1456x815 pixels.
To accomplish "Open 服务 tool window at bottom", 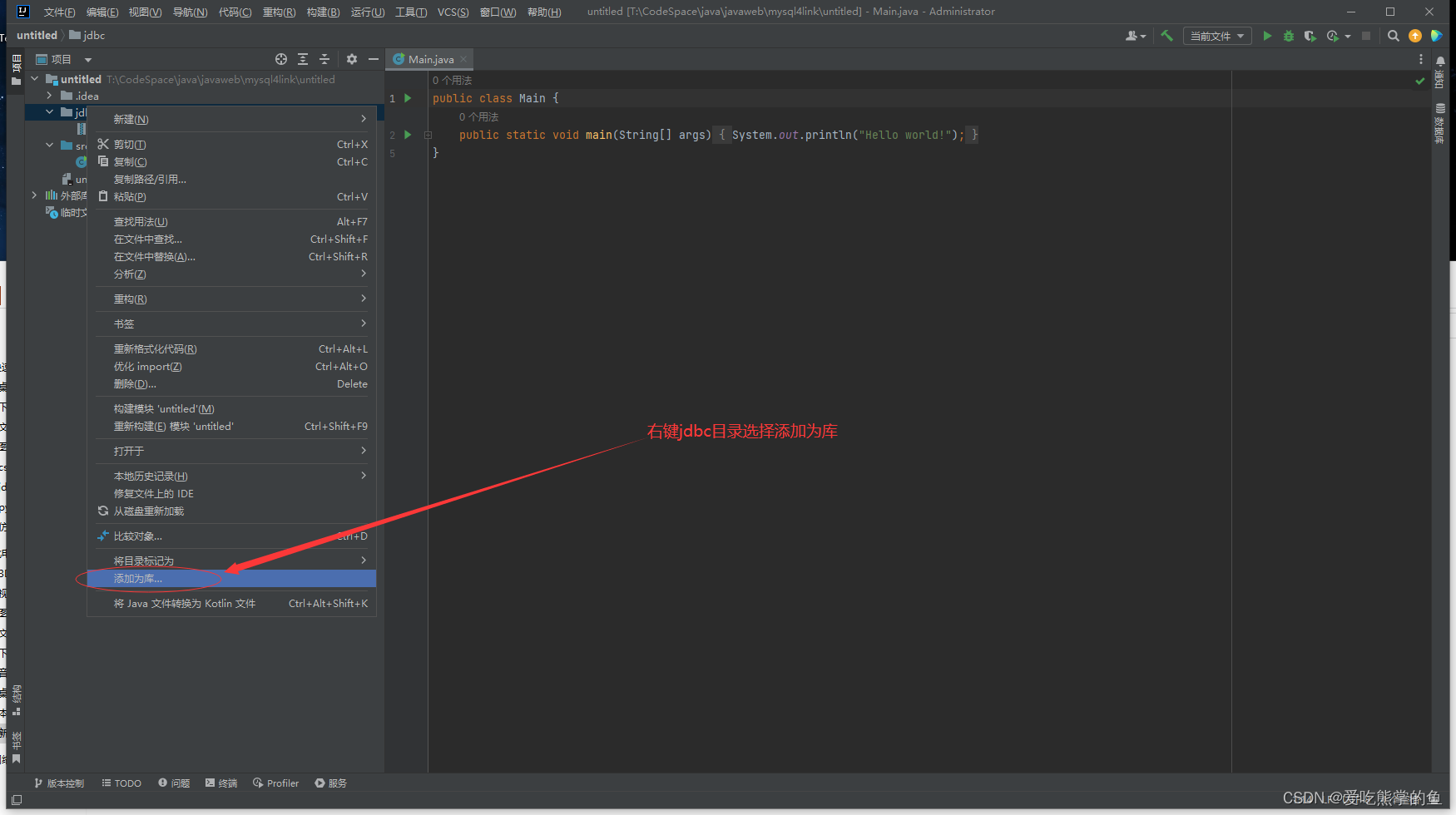I will [330, 783].
